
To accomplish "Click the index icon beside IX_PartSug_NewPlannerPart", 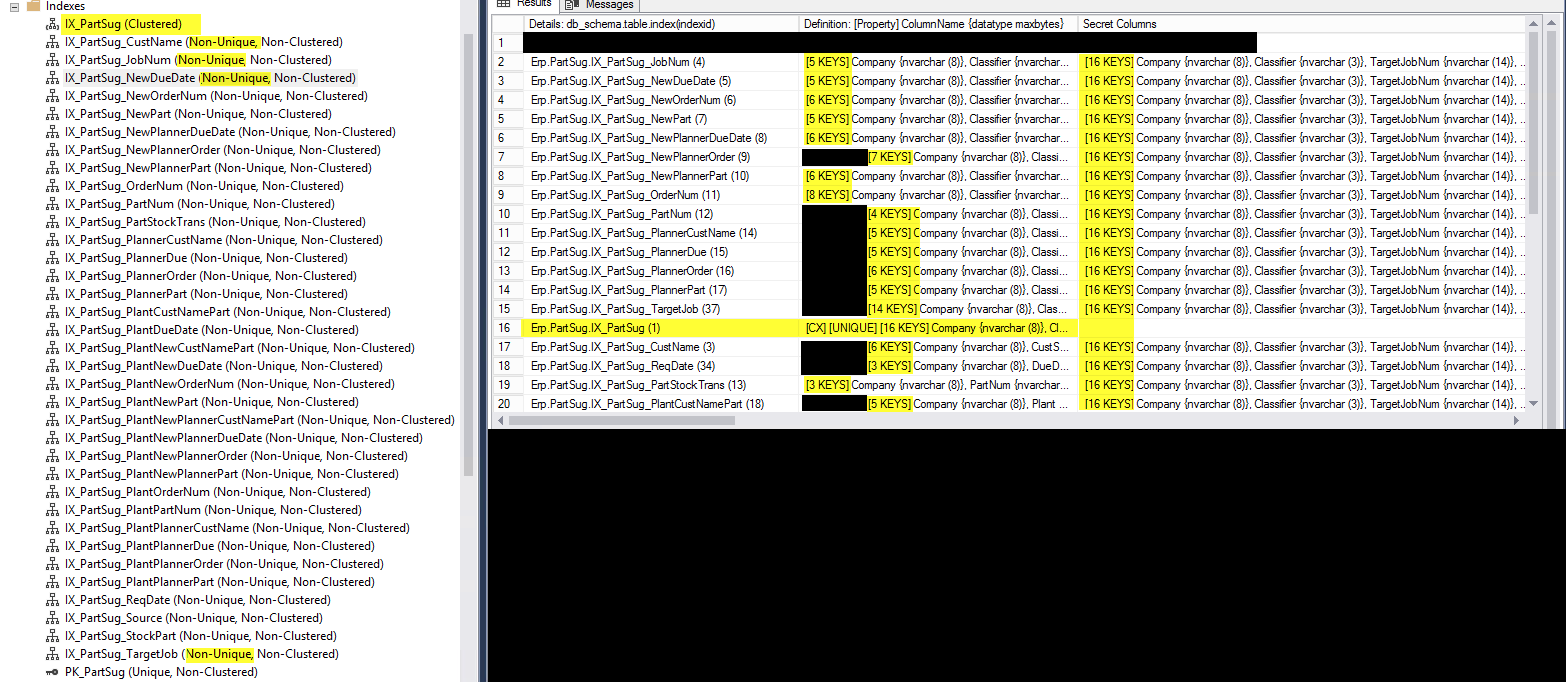I will click(53, 168).
